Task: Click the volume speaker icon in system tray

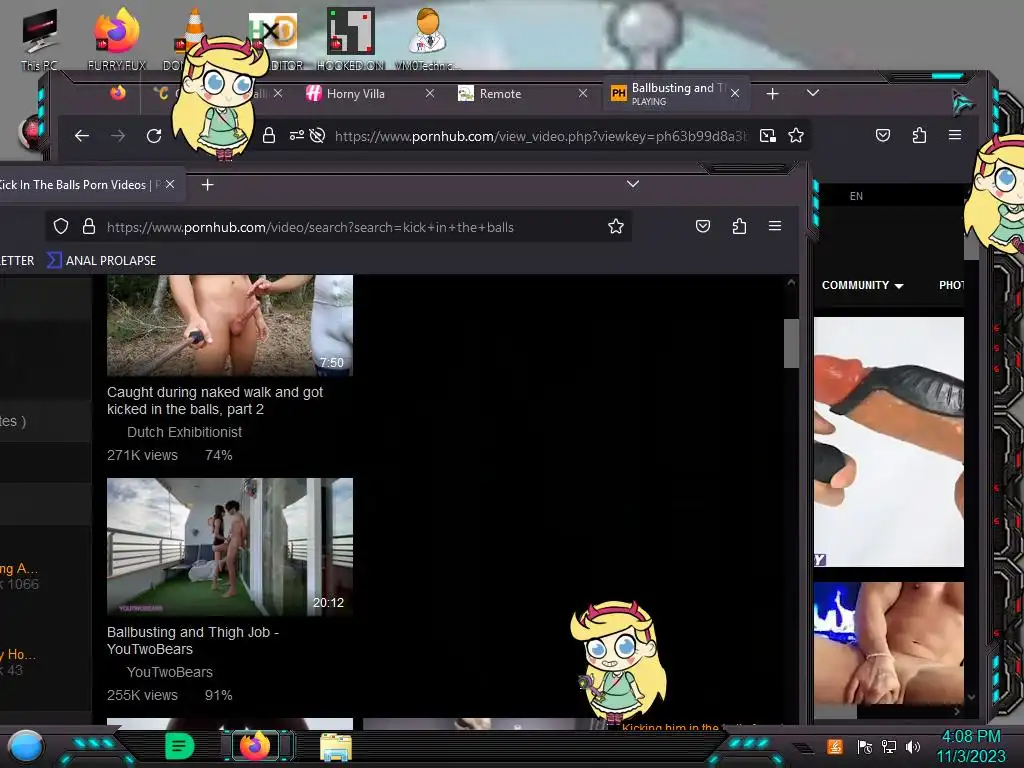Action: point(913,746)
